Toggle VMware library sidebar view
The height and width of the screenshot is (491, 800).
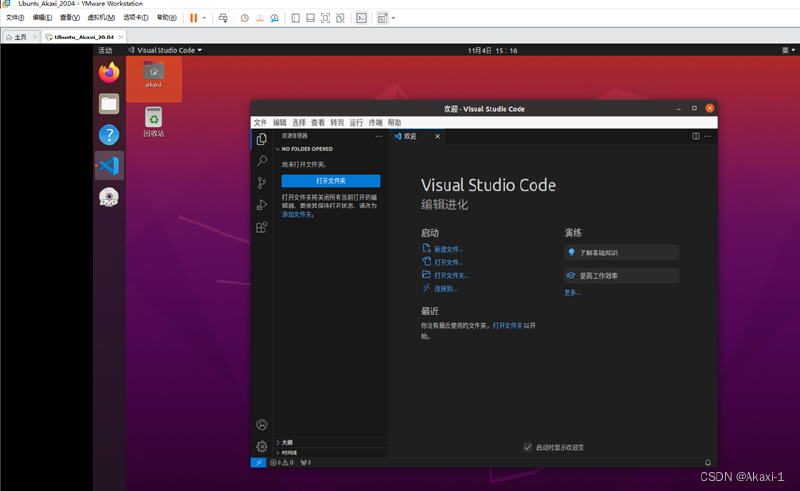pos(295,18)
